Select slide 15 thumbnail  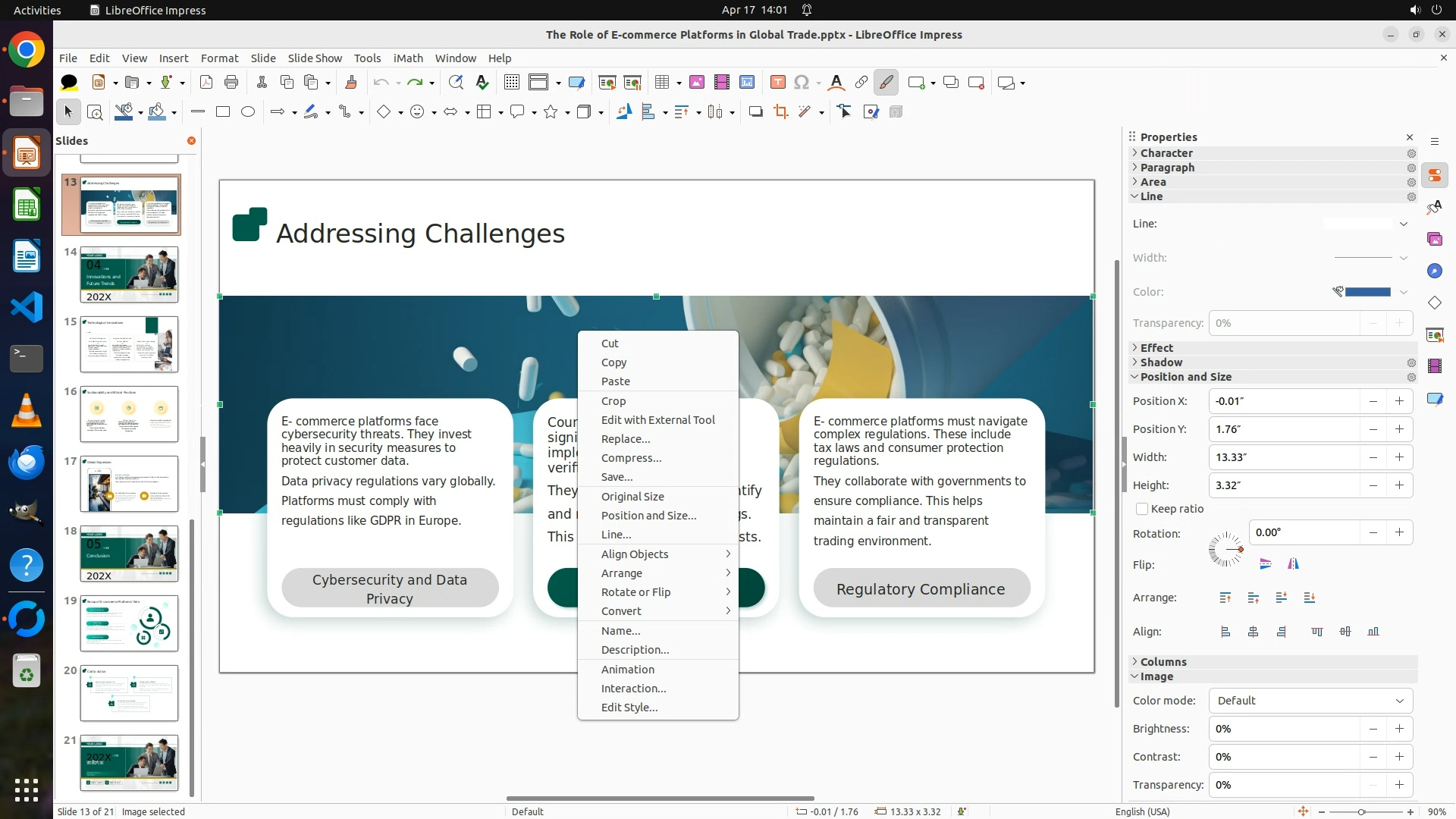[x=129, y=344]
